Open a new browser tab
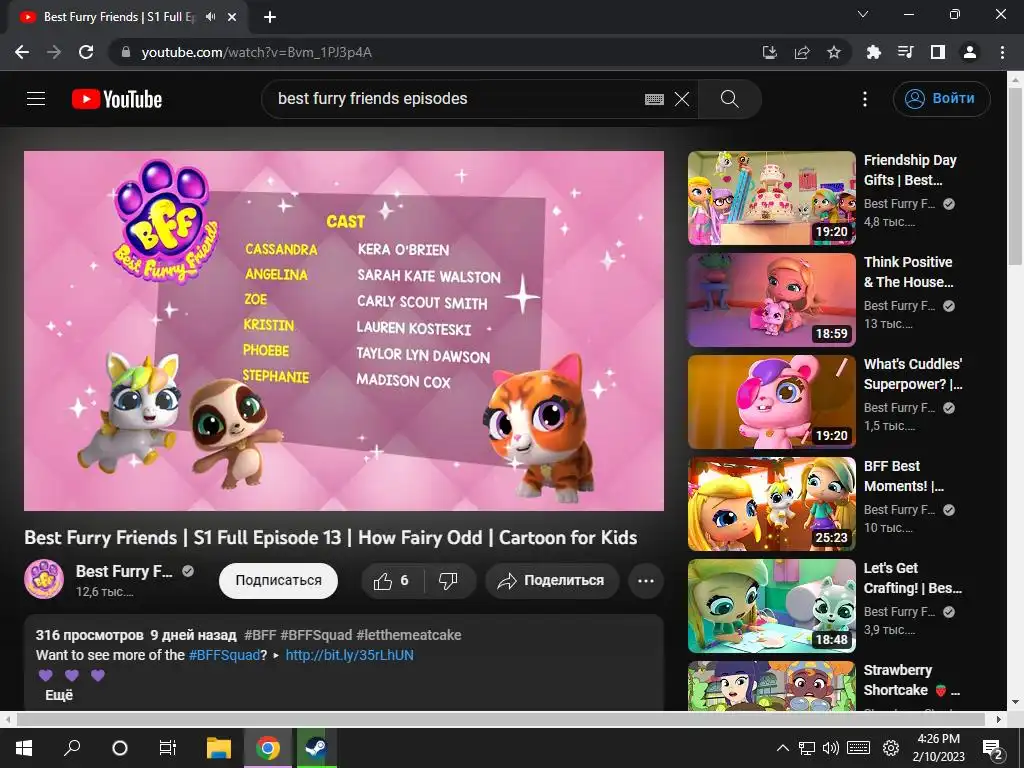Viewport: 1024px width, 768px height. (270, 17)
